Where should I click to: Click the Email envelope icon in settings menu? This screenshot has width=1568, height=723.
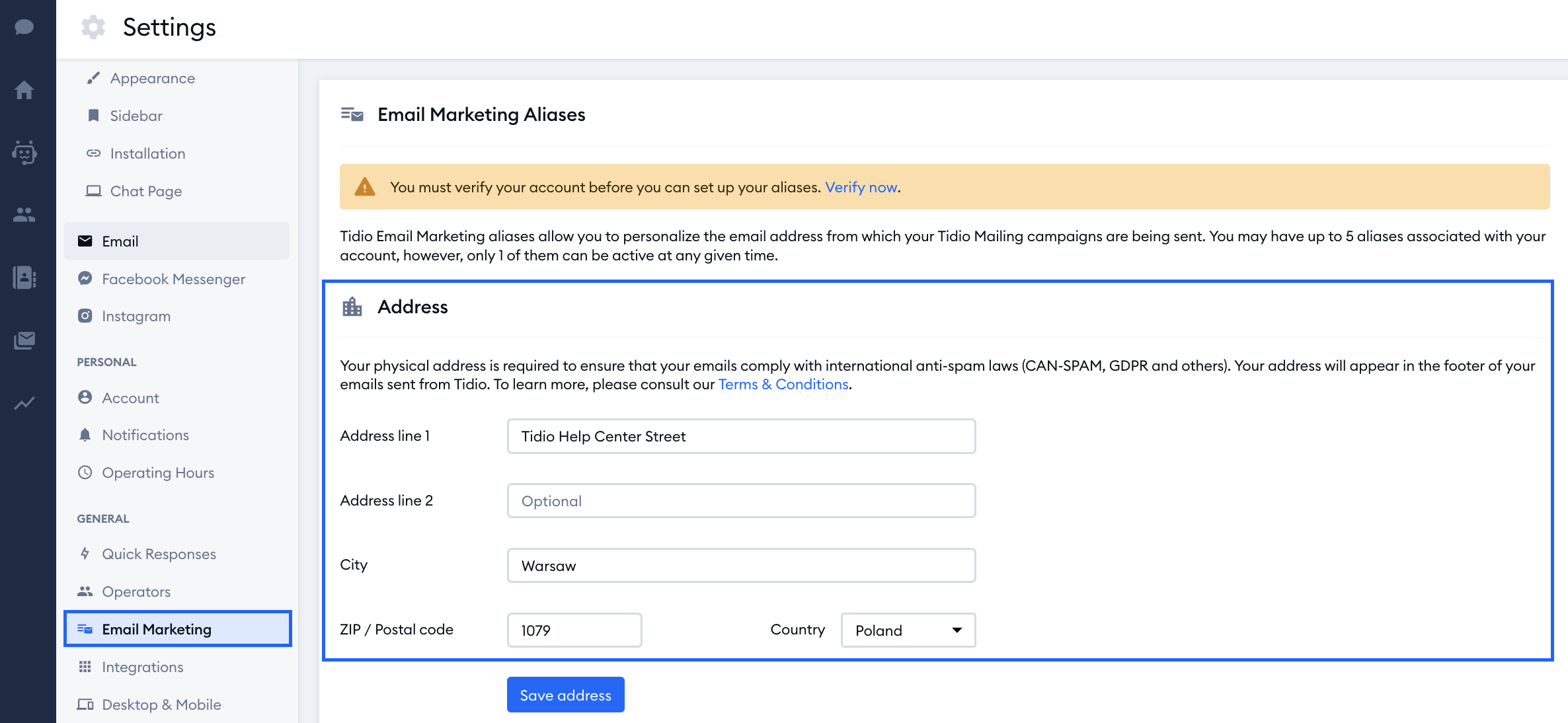coord(85,241)
